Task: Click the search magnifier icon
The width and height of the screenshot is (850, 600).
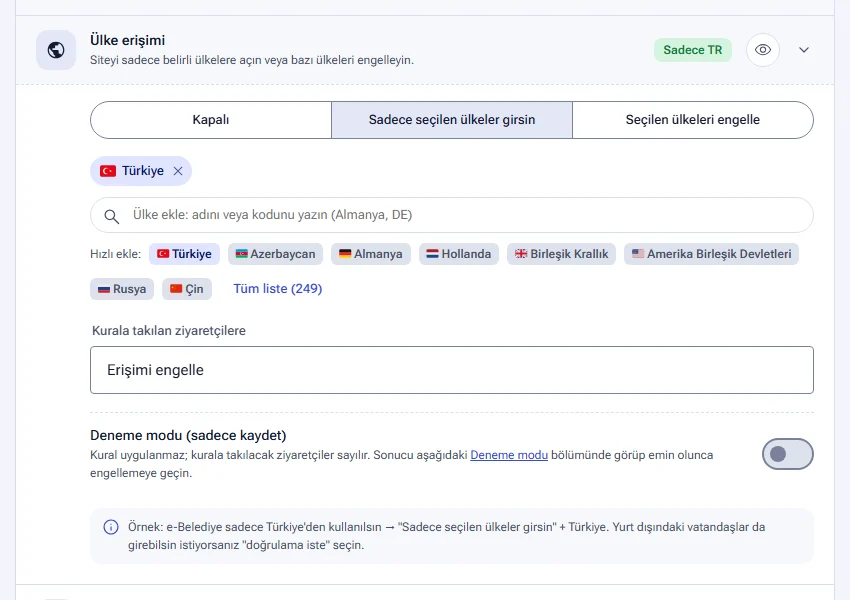Action: tap(112, 216)
